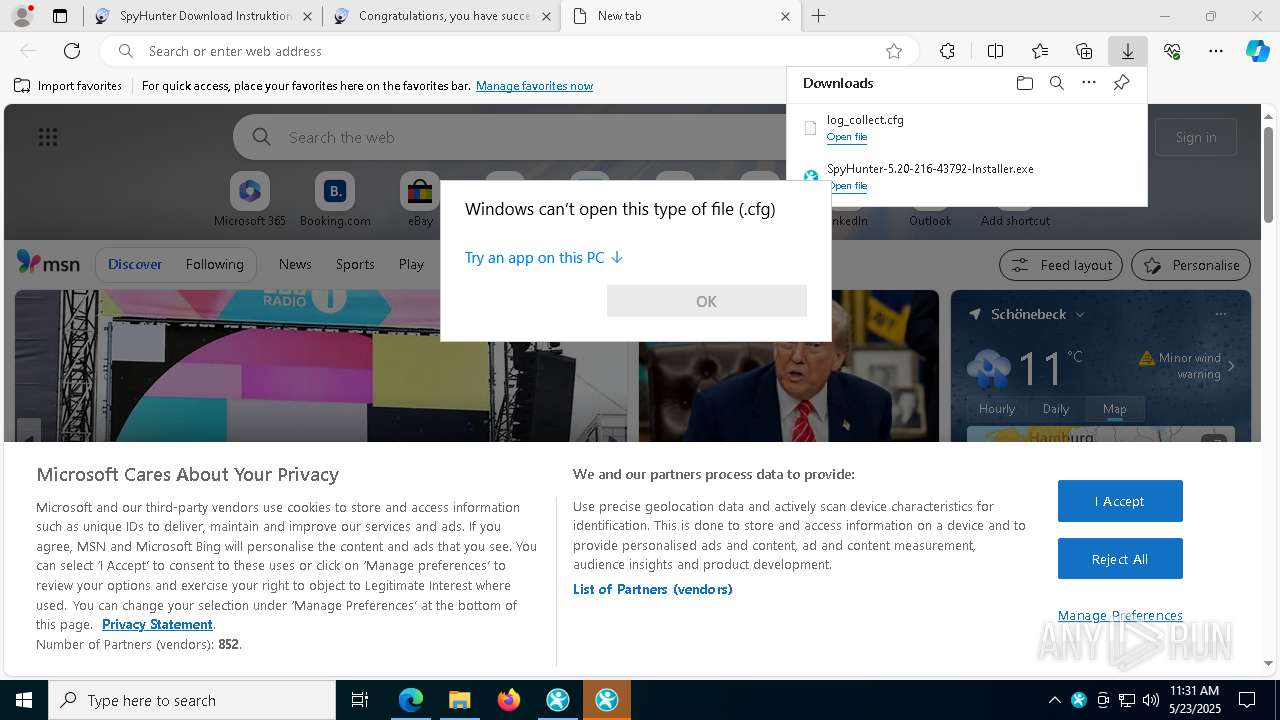Open Browser essentials heart icon

1172,51
